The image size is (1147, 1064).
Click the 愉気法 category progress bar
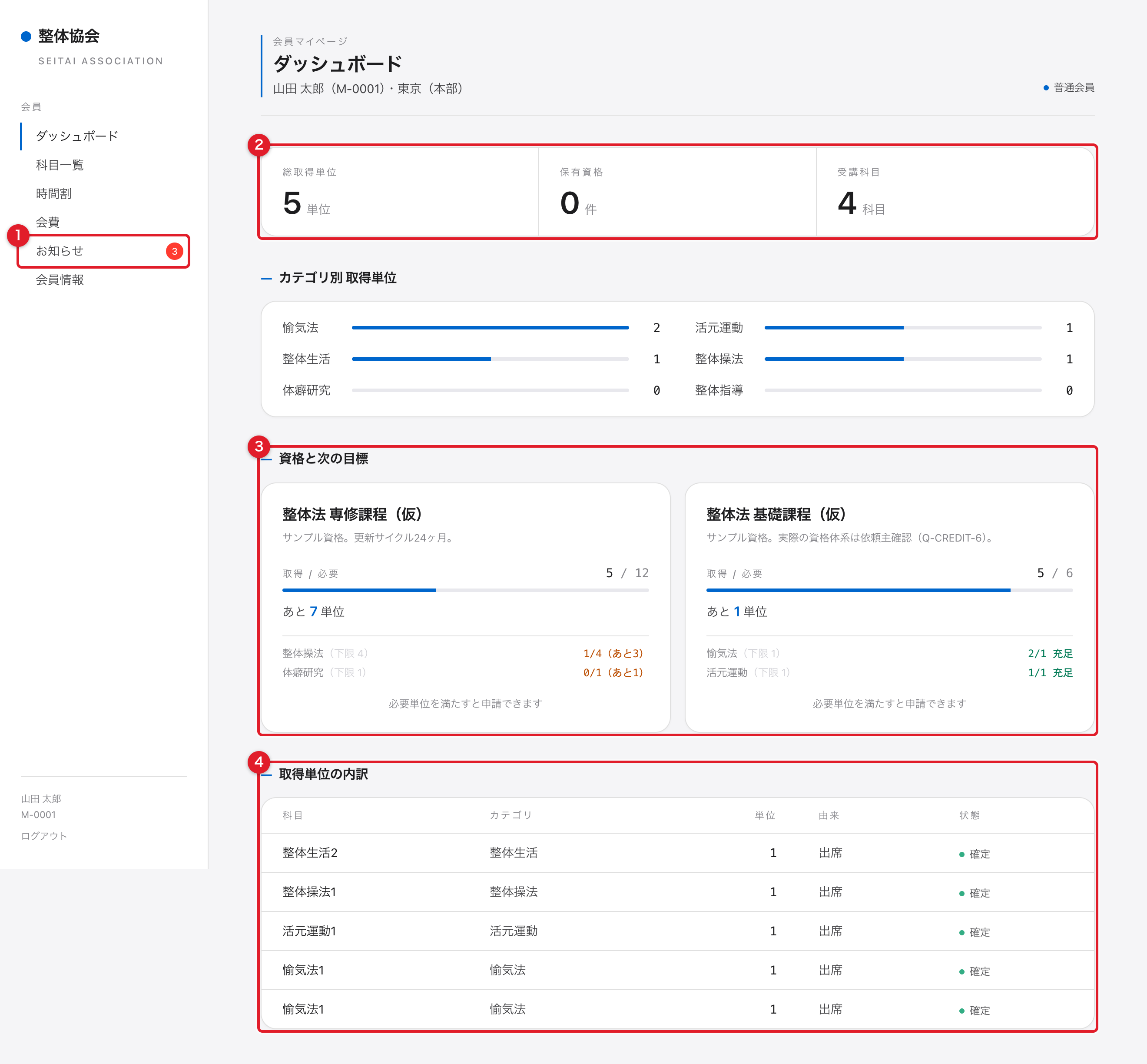pos(490,328)
